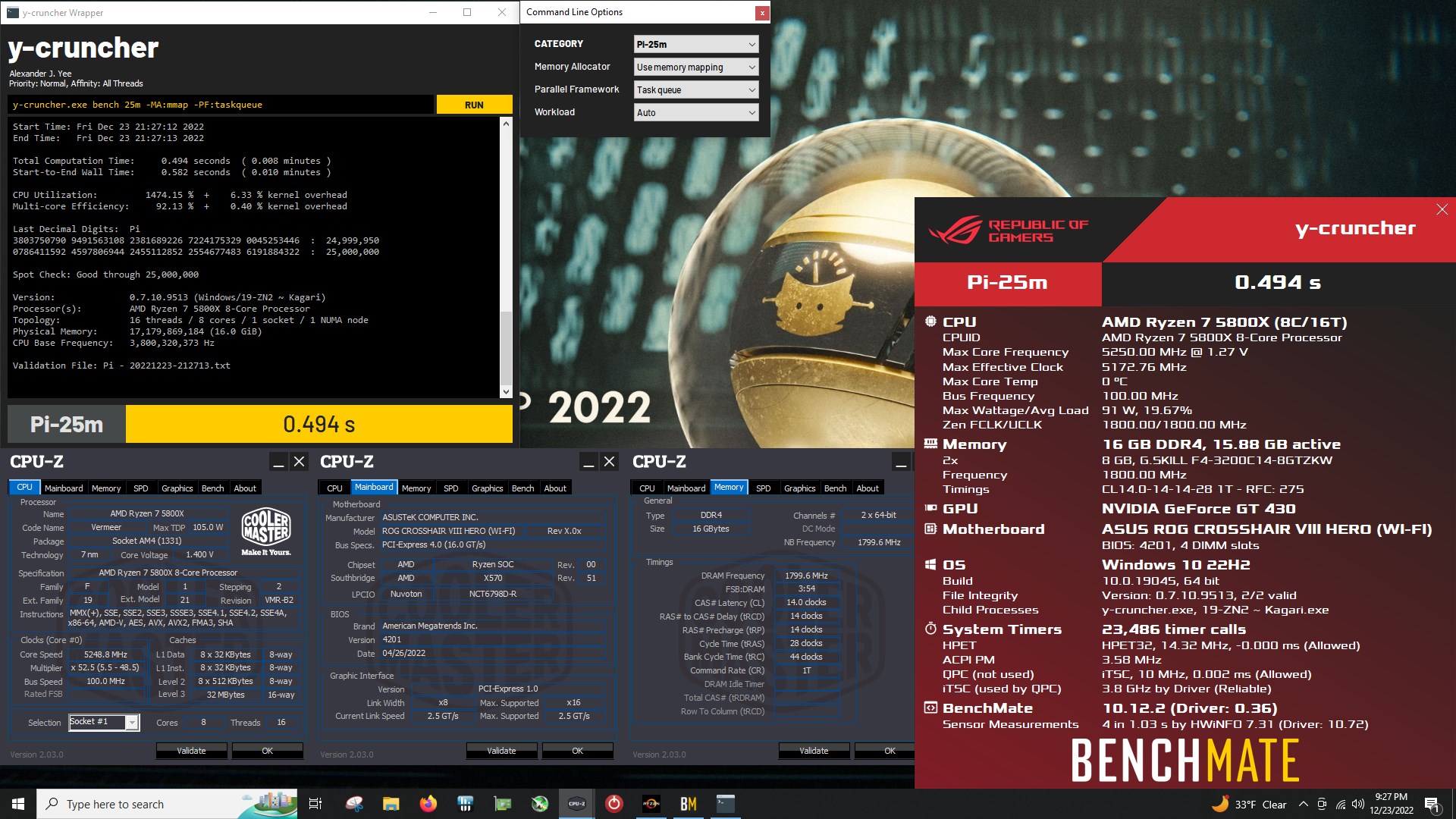This screenshot has height=819, width=1456.
Task: Click OK in the second CPU-Z window
Action: (x=577, y=751)
